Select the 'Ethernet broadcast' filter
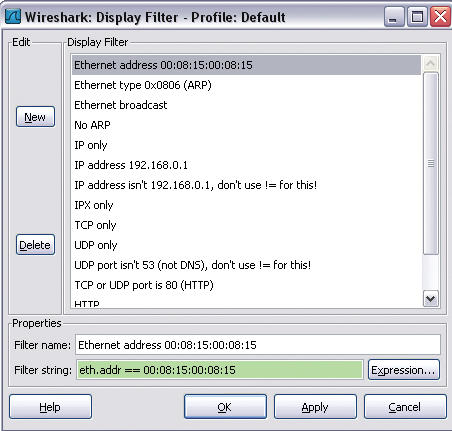This screenshot has width=452, height=431. (x=247, y=105)
